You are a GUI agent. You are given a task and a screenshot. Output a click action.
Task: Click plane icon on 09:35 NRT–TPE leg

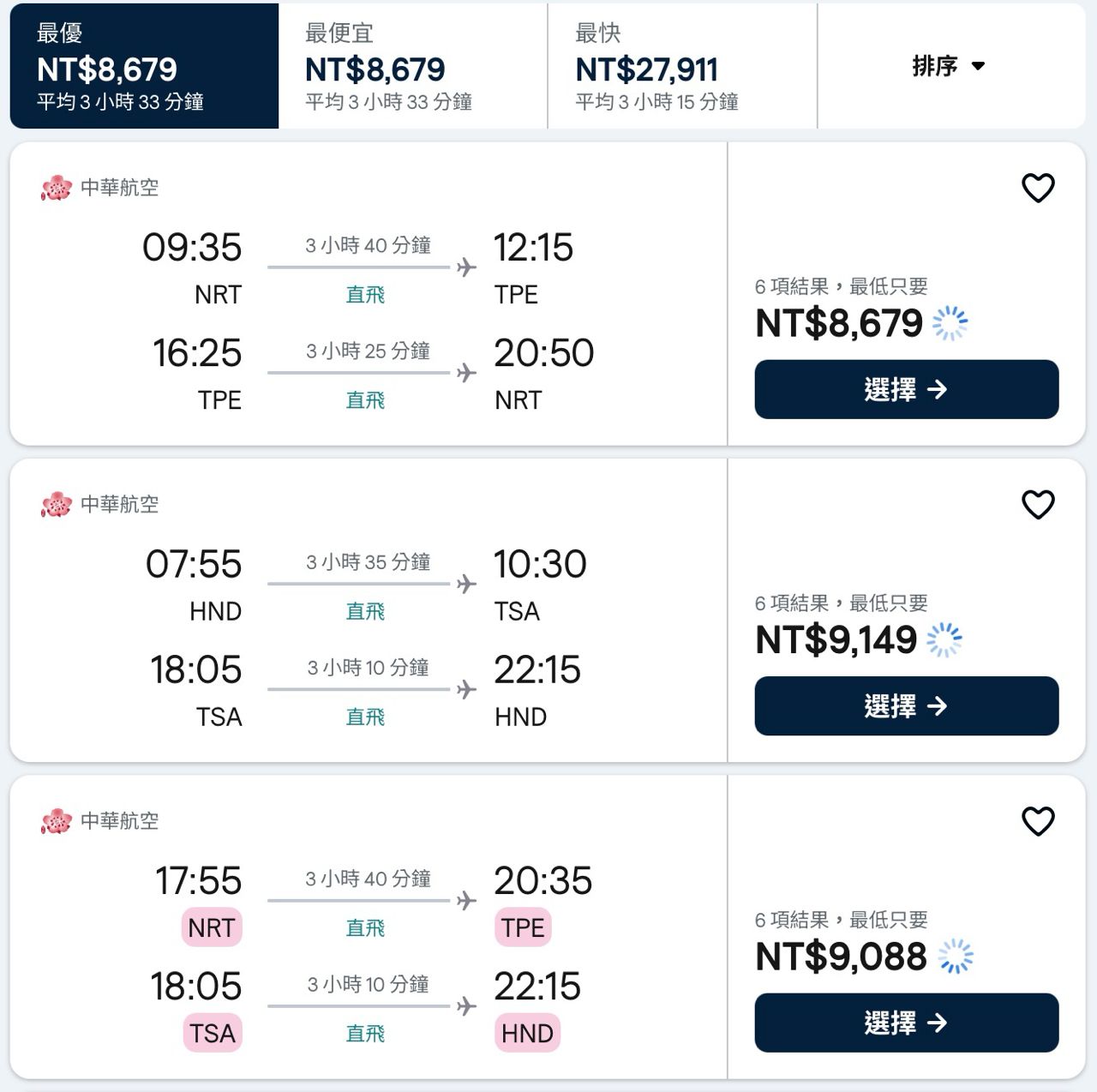click(467, 267)
